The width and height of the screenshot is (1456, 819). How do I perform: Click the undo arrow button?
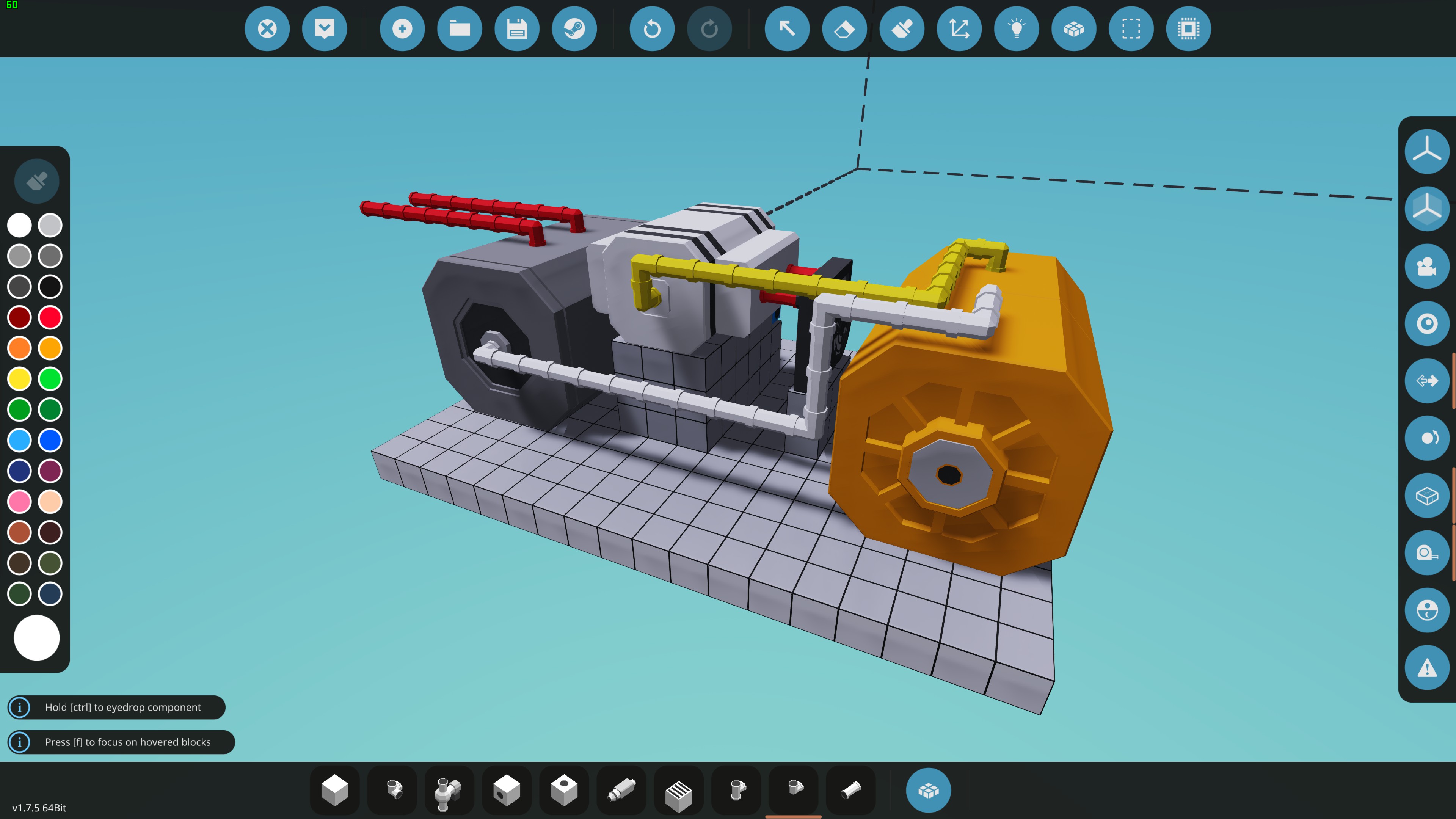coord(652,28)
